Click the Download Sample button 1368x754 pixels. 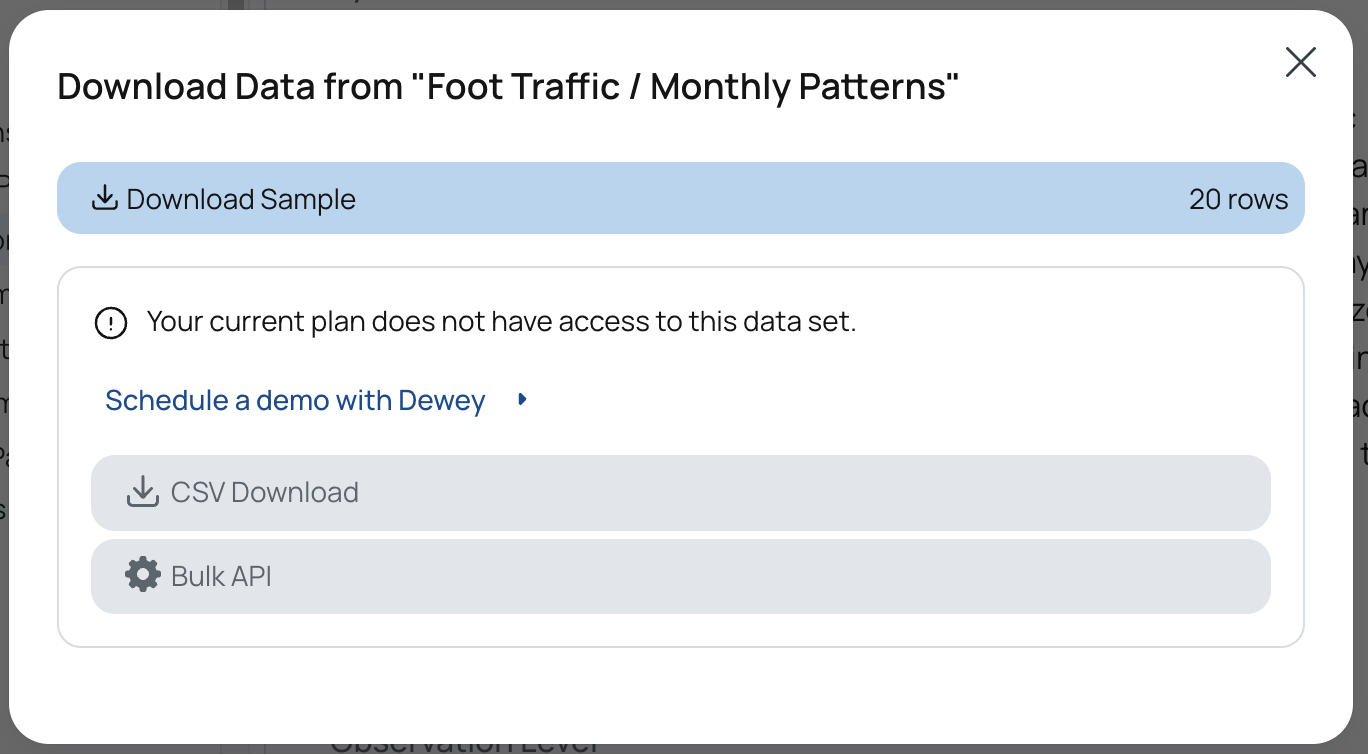tap(680, 198)
